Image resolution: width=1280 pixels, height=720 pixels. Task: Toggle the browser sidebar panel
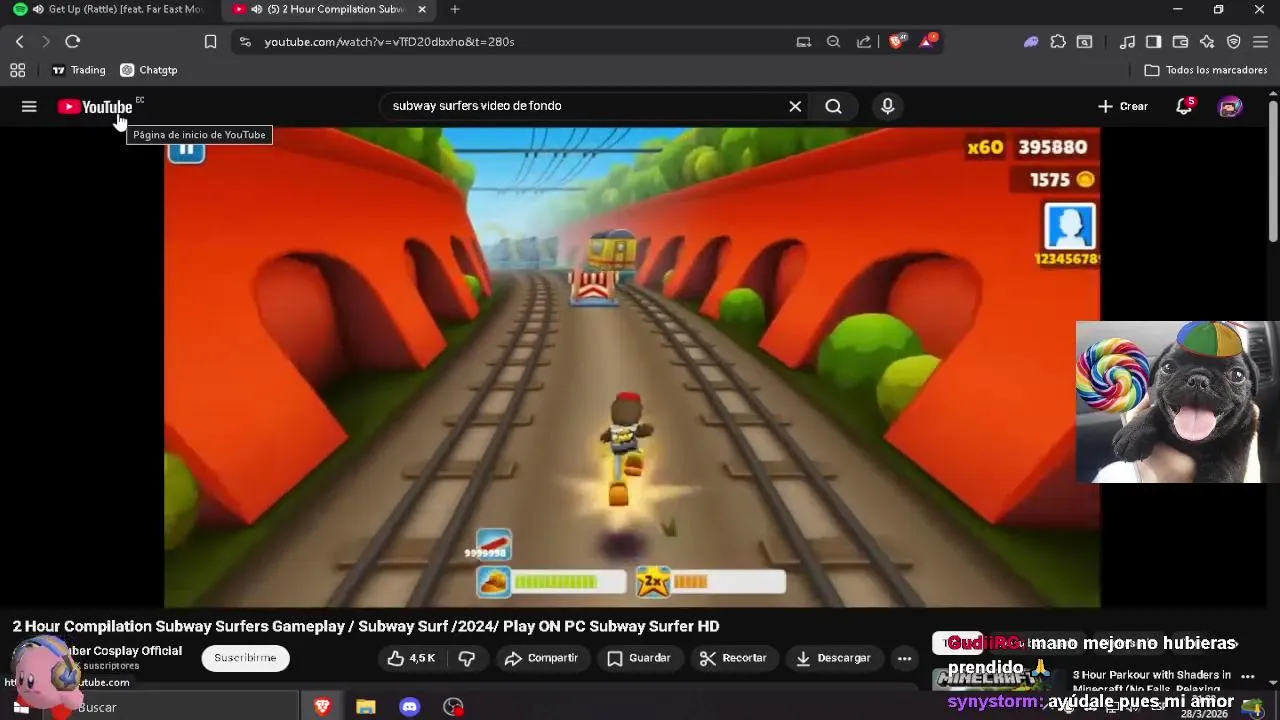1153,42
